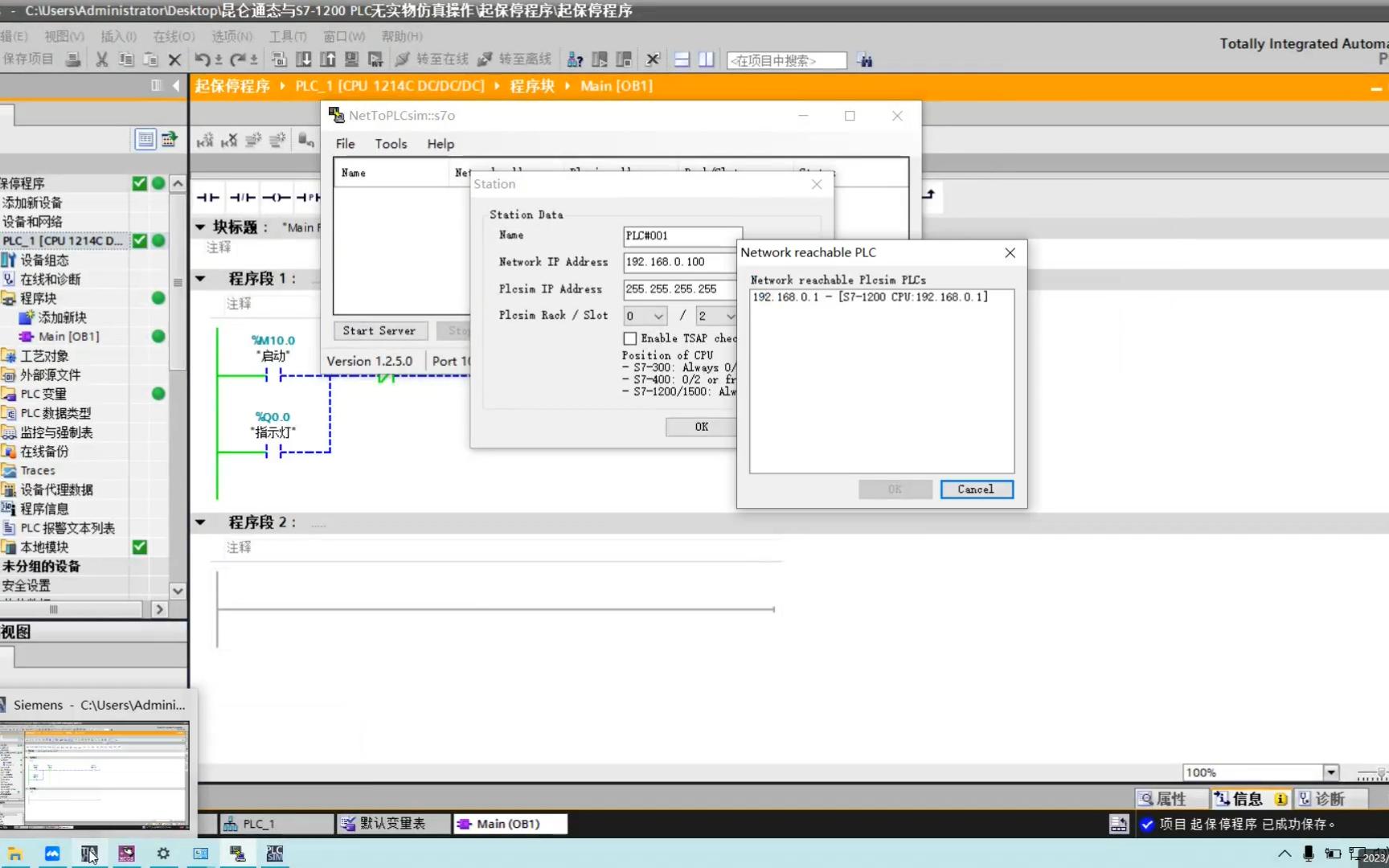Select 在线和诊断 in the project tree
The width and height of the screenshot is (1389, 868).
(x=50, y=280)
